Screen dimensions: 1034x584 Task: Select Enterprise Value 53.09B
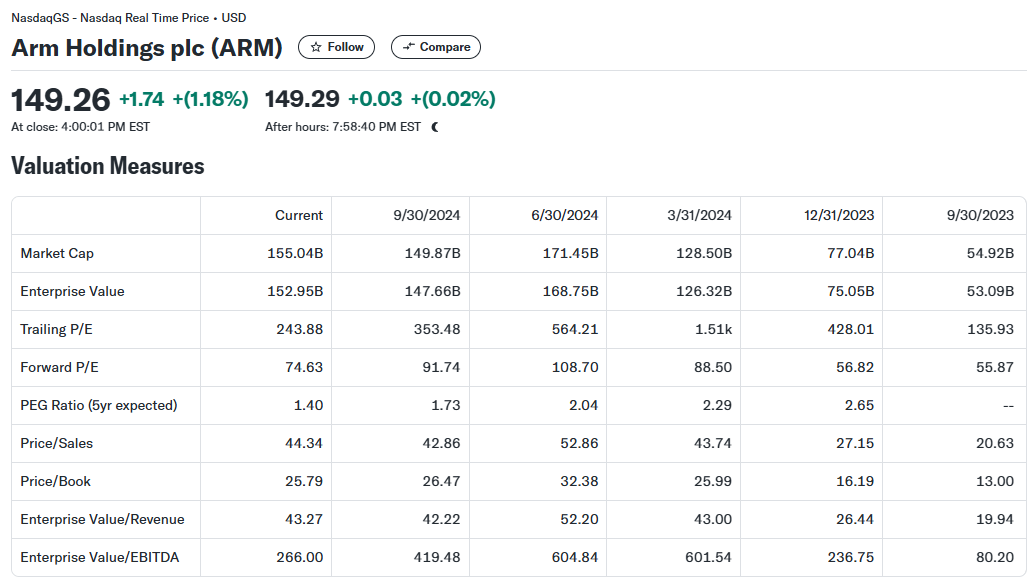pyautogui.click(x=990, y=291)
